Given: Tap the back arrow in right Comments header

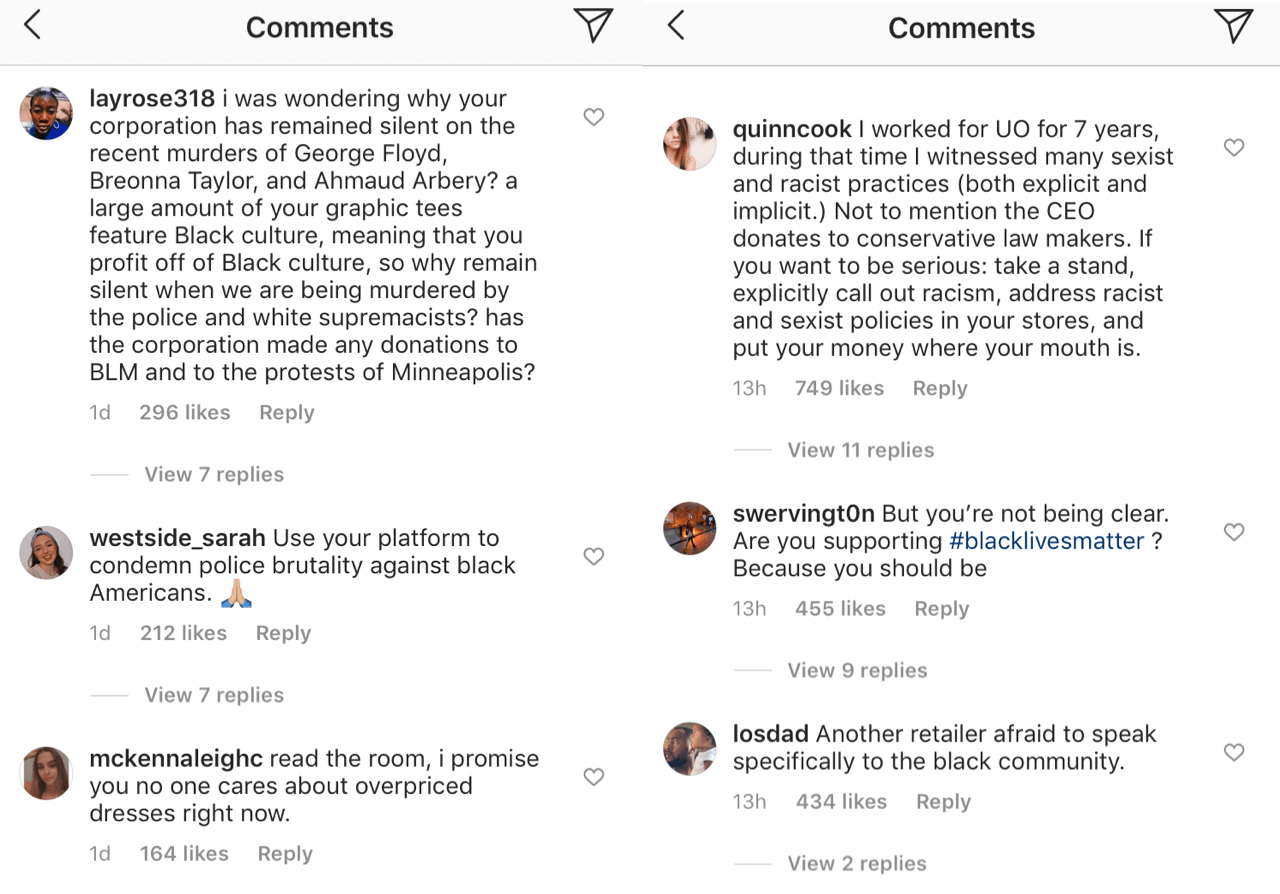Looking at the screenshot, I should tap(676, 26).
